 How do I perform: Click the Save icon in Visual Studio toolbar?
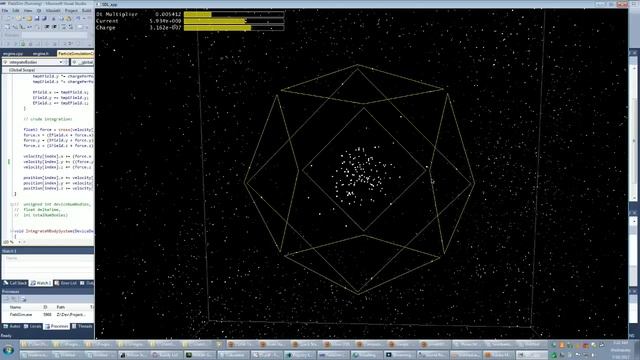point(36,18)
